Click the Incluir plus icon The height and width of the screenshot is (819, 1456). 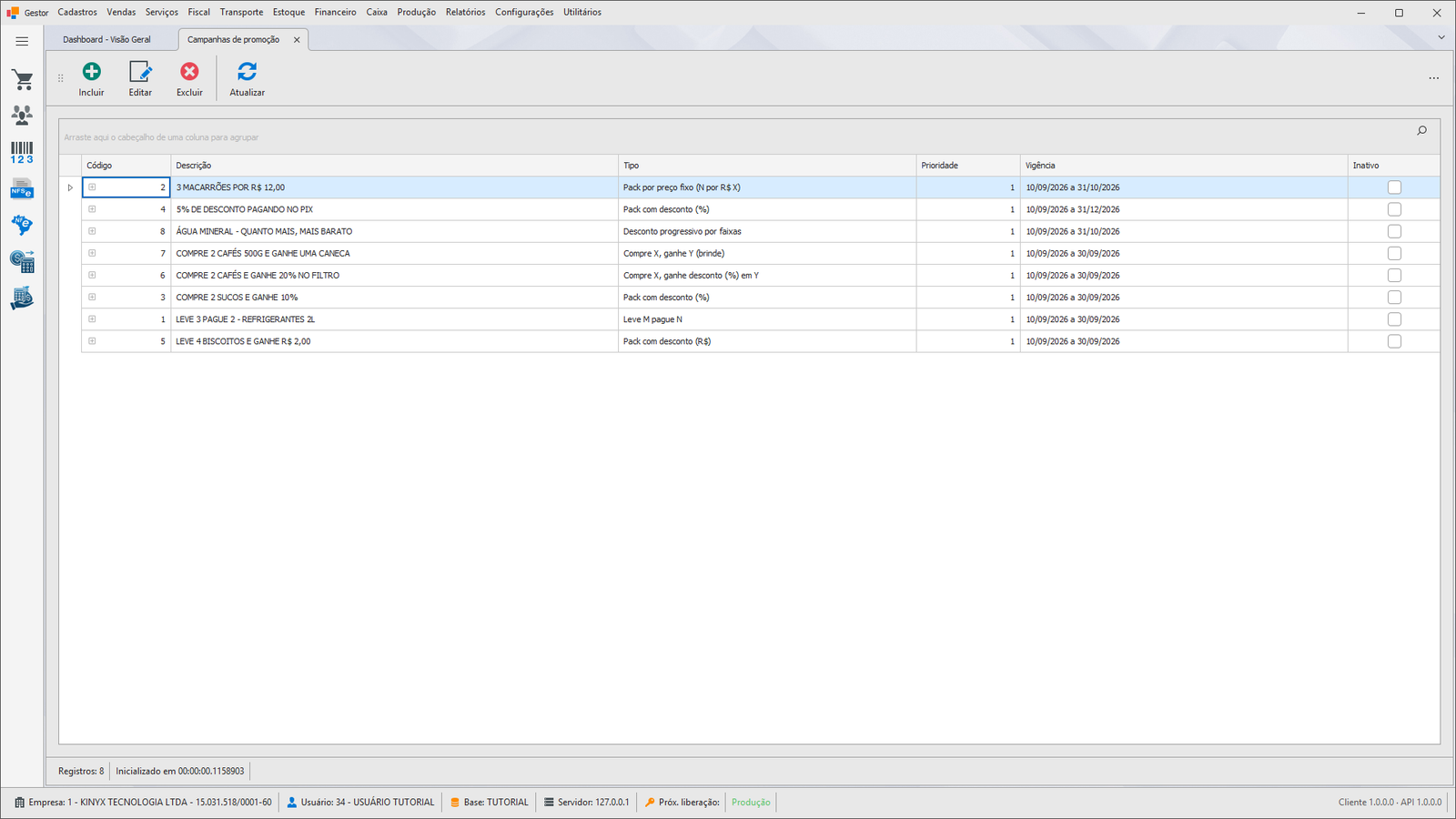coord(92,71)
